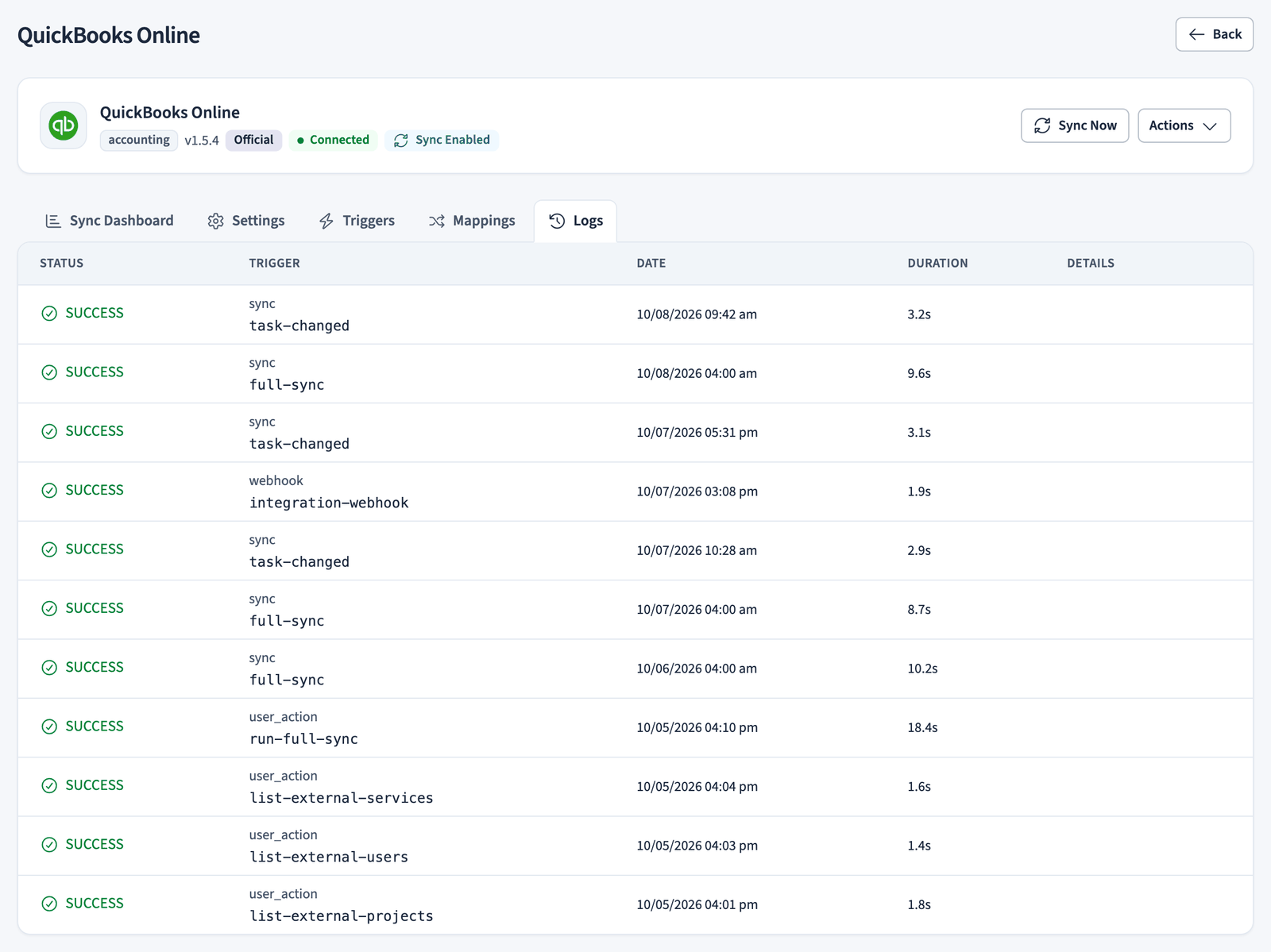The width and height of the screenshot is (1271, 952).
Task: Click success icon on 10/06/2026 full-sync row
Action: tap(49, 668)
